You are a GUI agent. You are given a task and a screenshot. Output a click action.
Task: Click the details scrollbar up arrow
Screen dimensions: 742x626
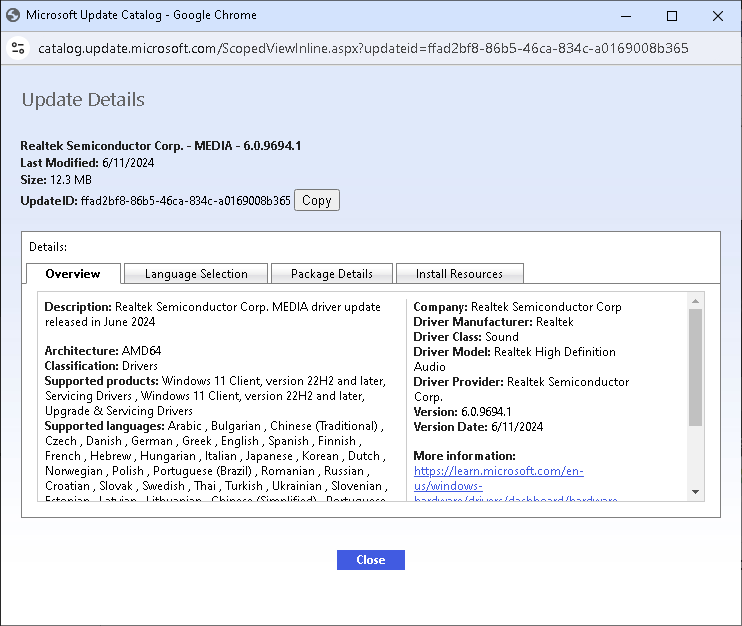point(695,301)
